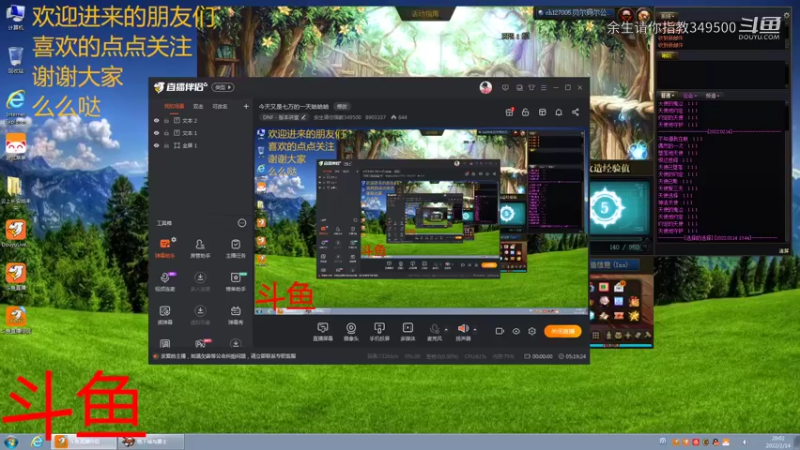The height and width of the screenshot is (450, 800).
Task: Toggle visibility eye for 文本 1 source
Action: 156,133
